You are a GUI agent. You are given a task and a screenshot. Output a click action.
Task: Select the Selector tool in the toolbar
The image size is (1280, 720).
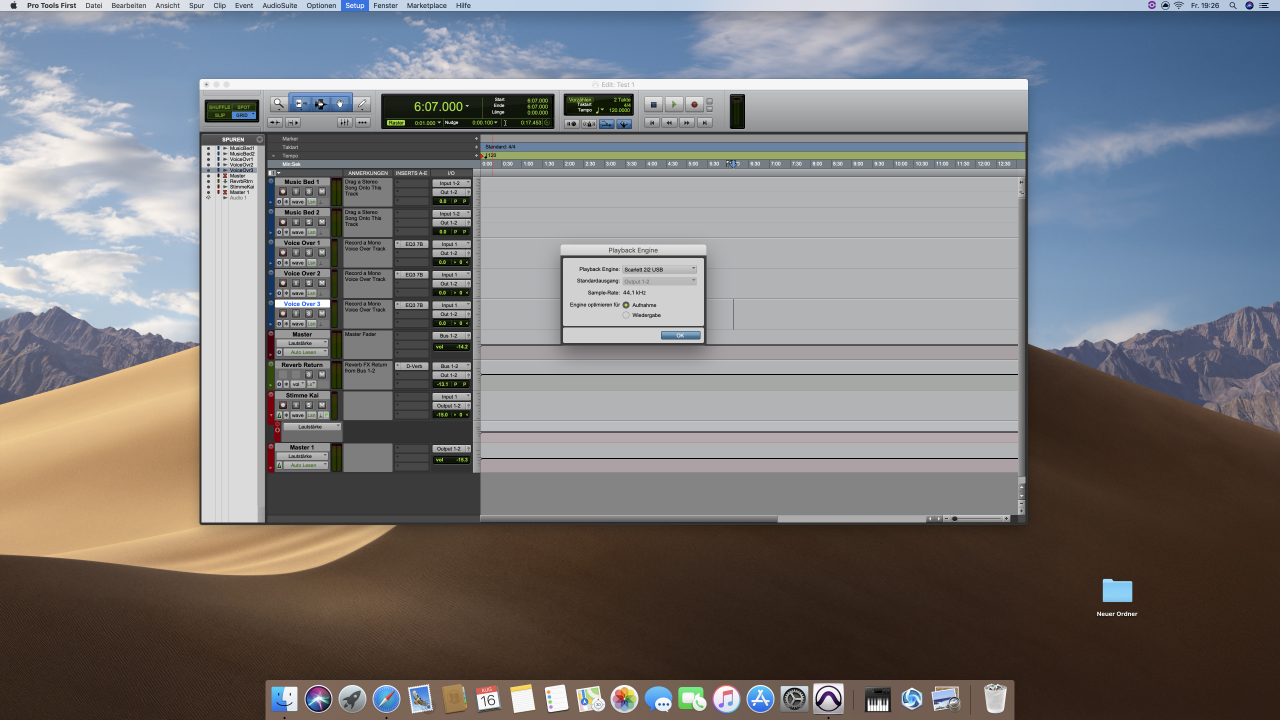(x=320, y=104)
